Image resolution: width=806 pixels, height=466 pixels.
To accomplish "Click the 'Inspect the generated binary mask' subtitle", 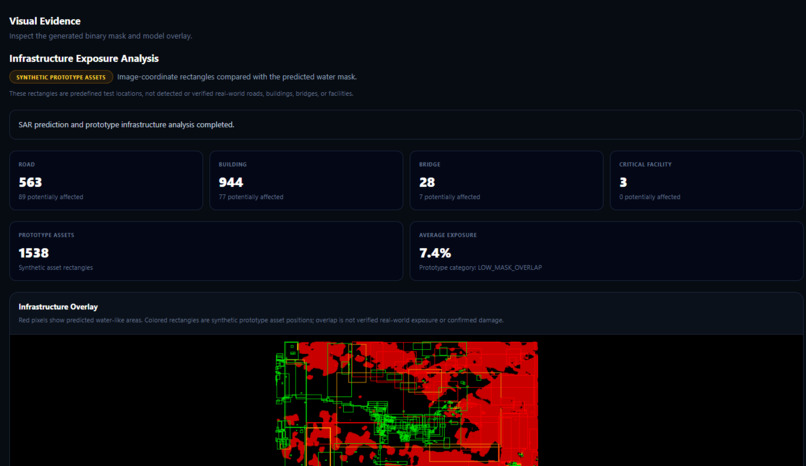I will [x=101, y=36].
